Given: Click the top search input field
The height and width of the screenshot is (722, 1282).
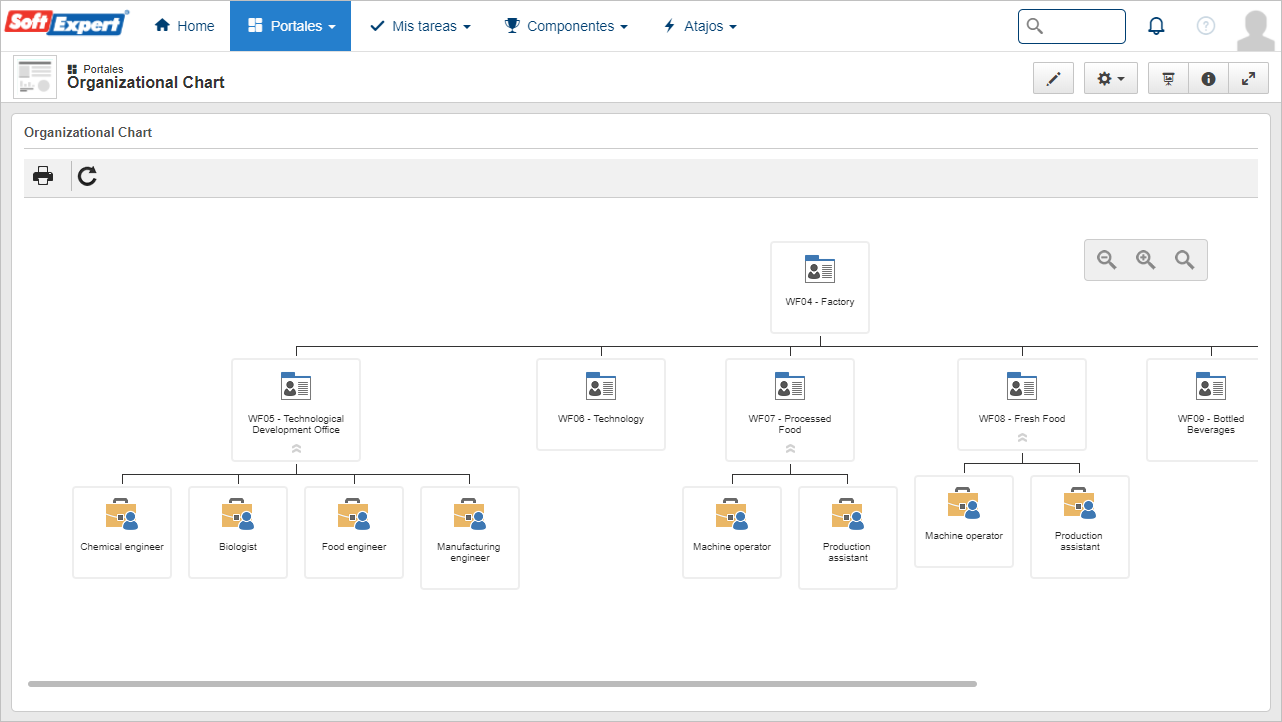Looking at the screenshot, I should tap(1072, 26).
